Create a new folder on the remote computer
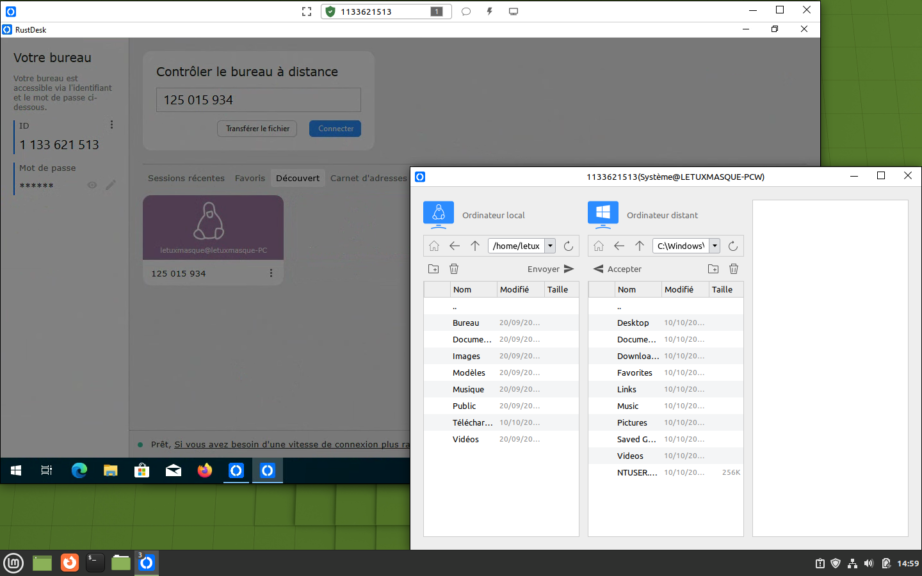Viewport: 922px width, 576px height. coord(712,268)
